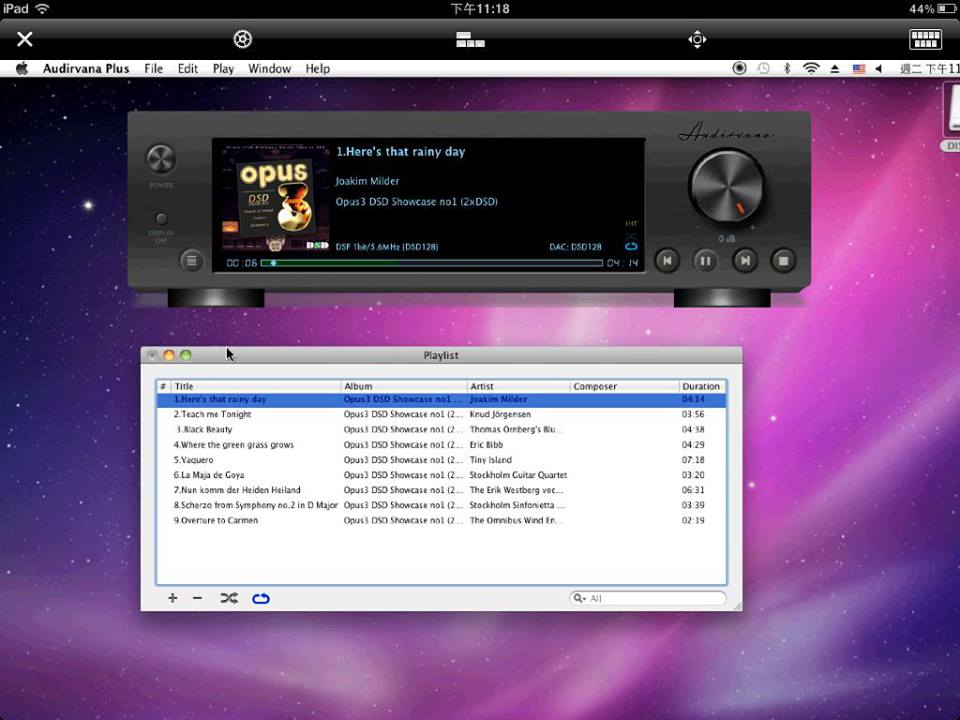
Task: Click the playlist search field
Action: point(648,598)
